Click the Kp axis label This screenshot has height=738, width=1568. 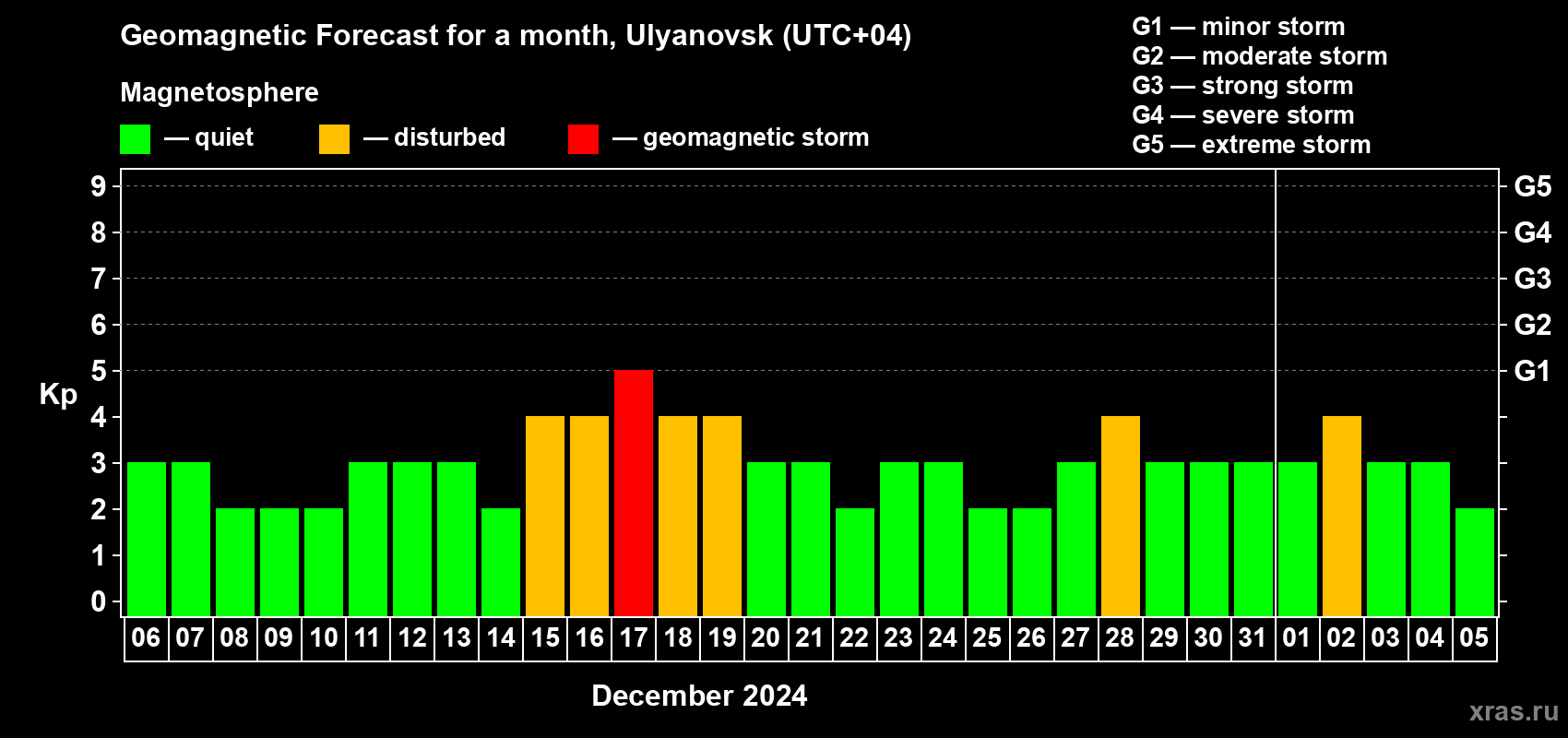(x=58, y=395)
